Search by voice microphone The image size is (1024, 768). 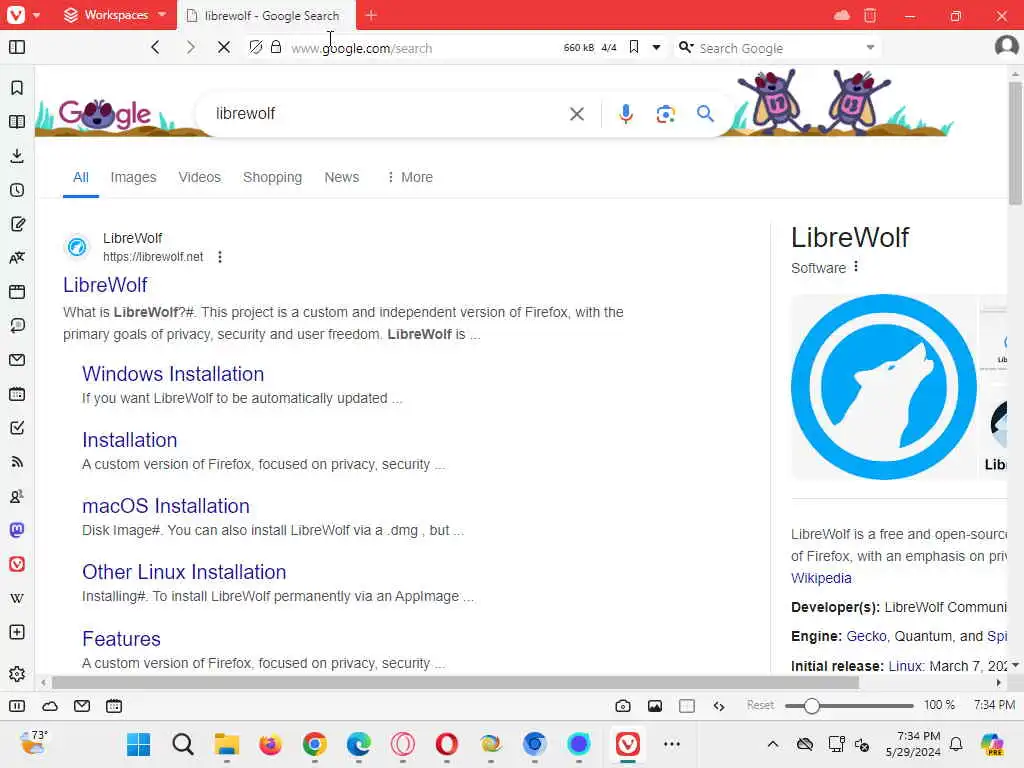[x=626, y=114]
